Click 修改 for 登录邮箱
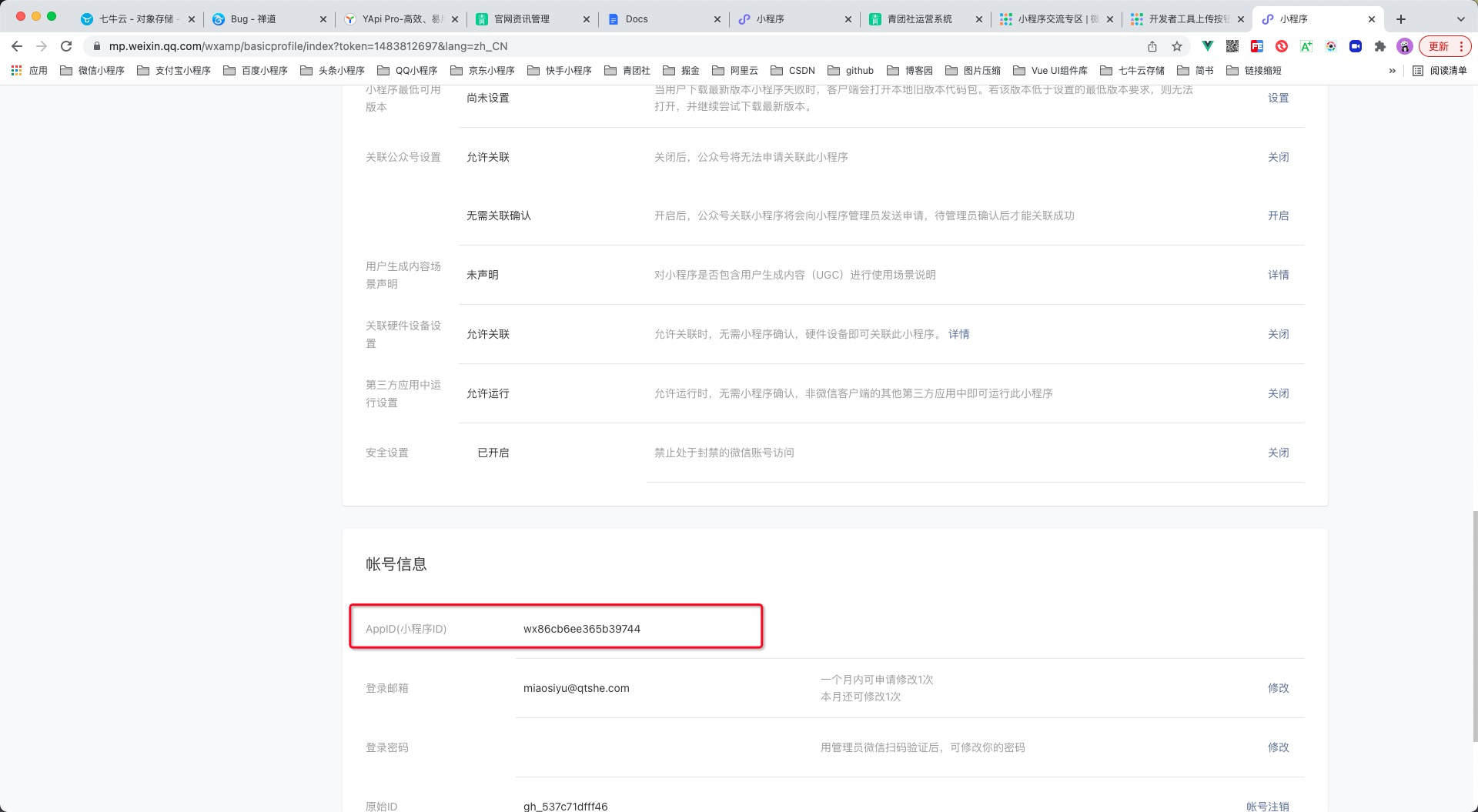Image resolution: width=1478 pixels, height=812 pixels. 1278,688
